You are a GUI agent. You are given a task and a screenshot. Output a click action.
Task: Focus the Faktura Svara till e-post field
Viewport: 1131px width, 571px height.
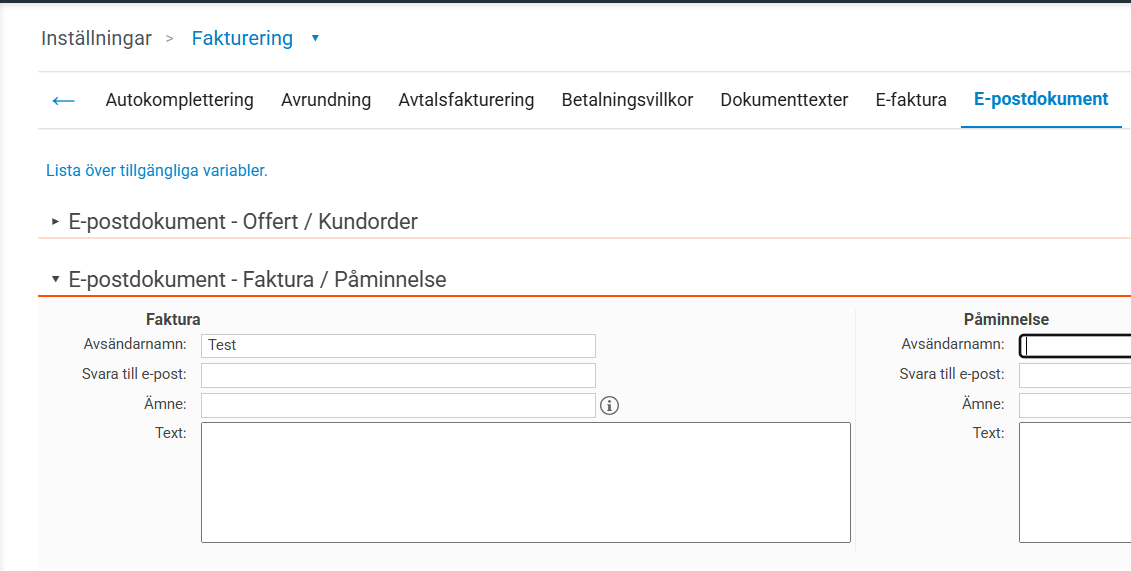pos(398,375)
